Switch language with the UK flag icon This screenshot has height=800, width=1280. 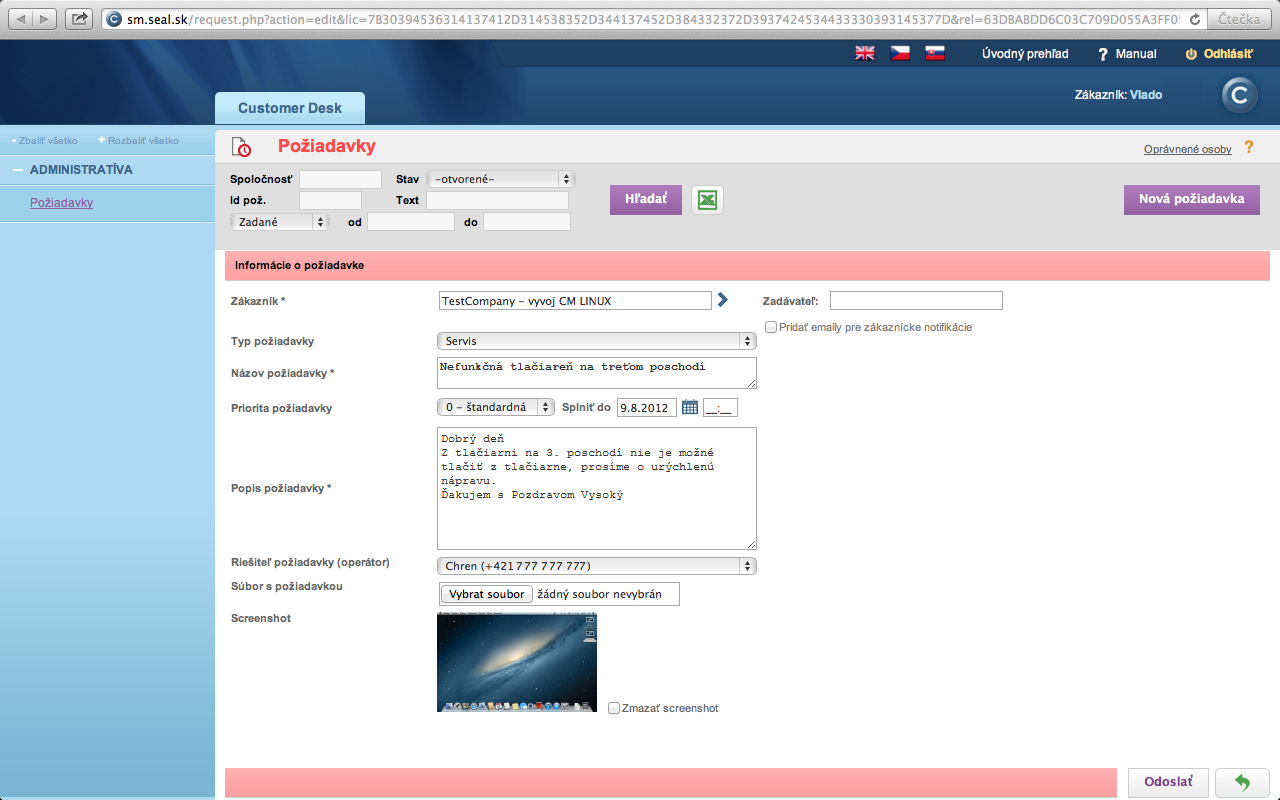coord(865,54)
